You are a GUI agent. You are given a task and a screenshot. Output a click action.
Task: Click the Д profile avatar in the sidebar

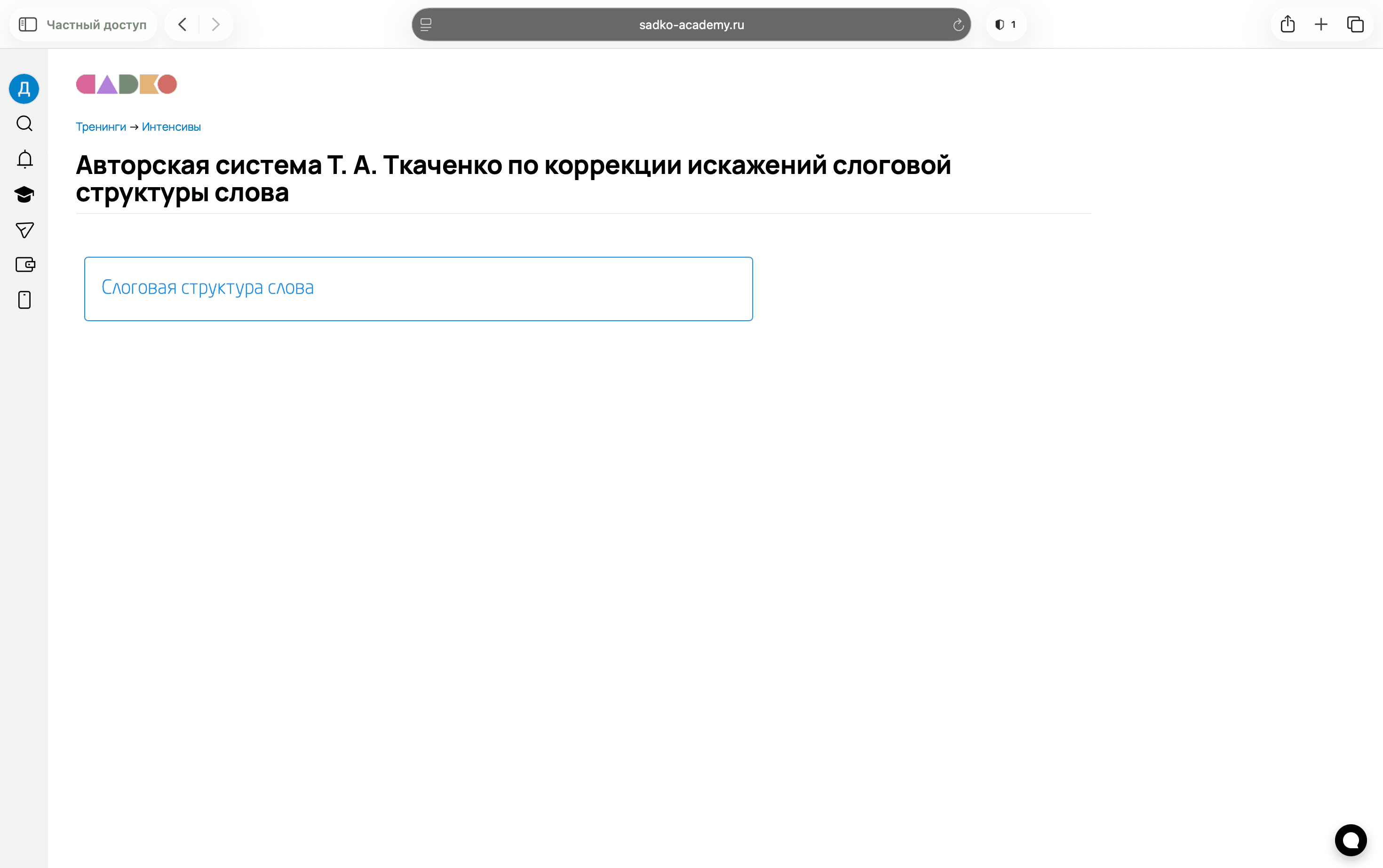(24, 88)
